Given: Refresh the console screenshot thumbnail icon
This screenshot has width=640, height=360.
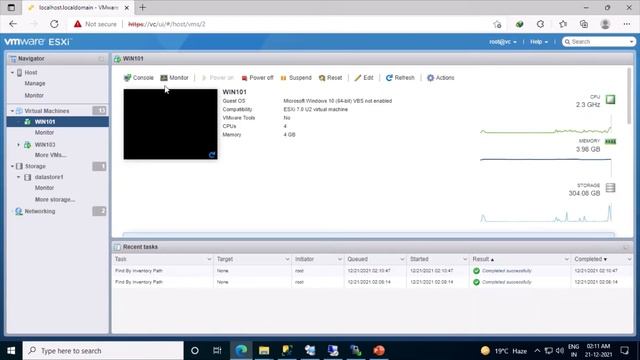Looking at the screenshot, I should click(212, 154).
